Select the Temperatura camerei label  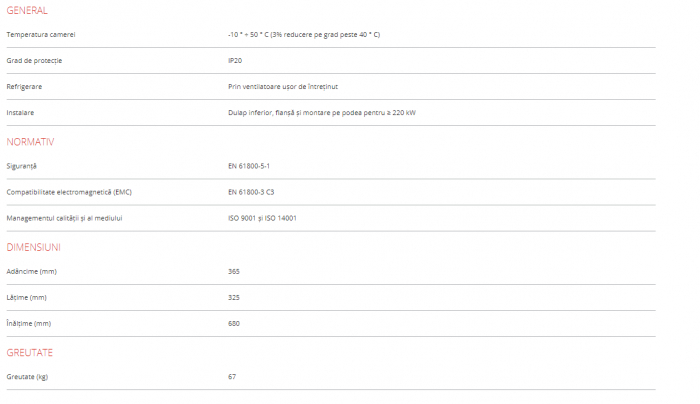[41, 35]
